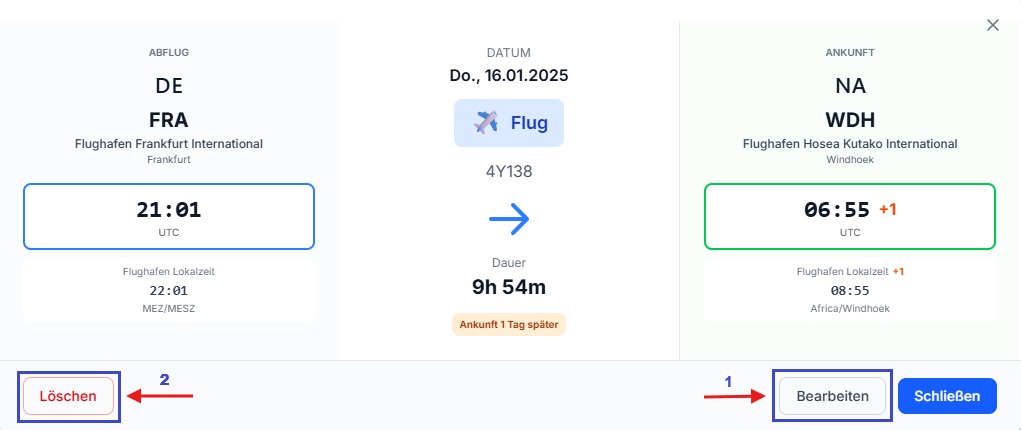This screenshot has height=430, width=1021.
Task: Click the 'Ankunft 1 Tag später' badge
Action: pos(509,324)
